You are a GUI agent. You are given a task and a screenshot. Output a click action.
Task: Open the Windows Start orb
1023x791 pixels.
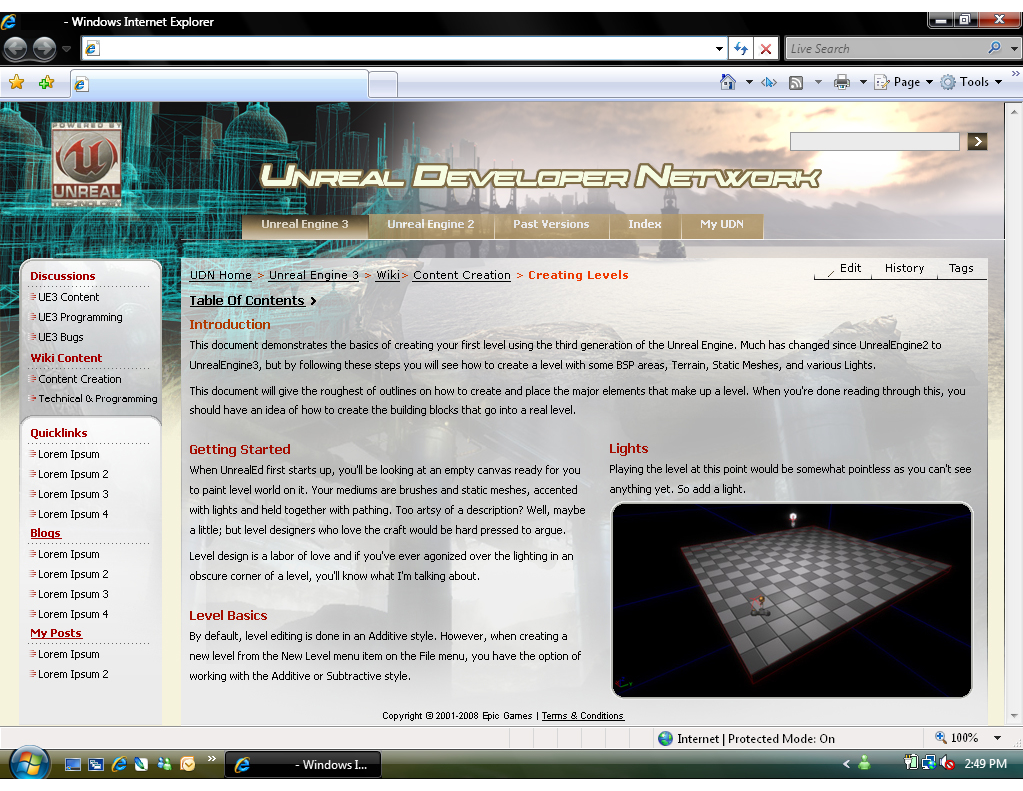(28, 762)
